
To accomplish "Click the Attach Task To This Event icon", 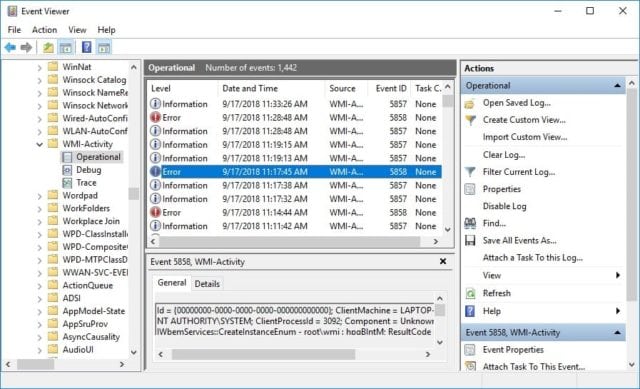I will coord(470,366).
